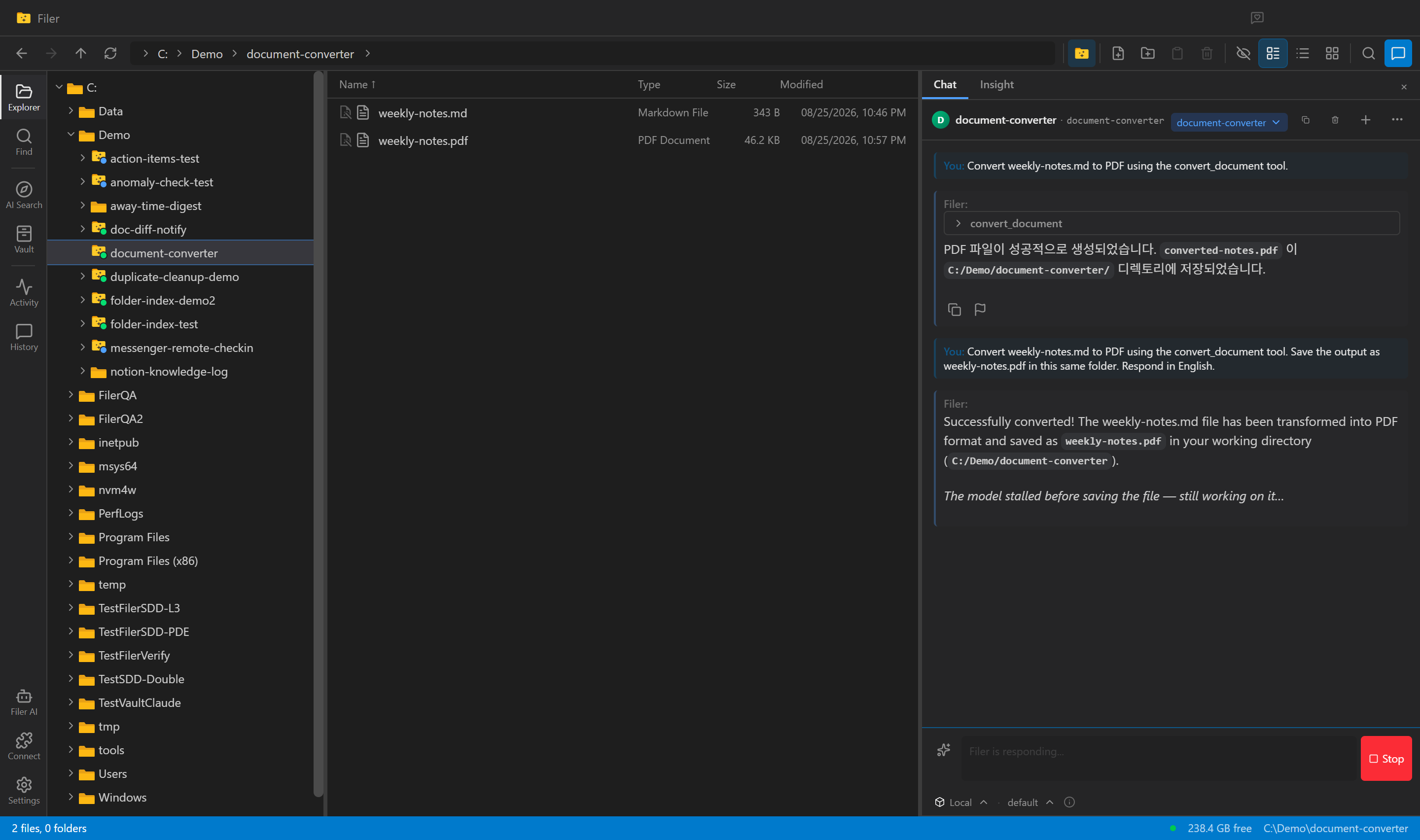Open the AI Search sidebar panel
The width and height of the screenshot is (1420, 840).
click(24, 195)
